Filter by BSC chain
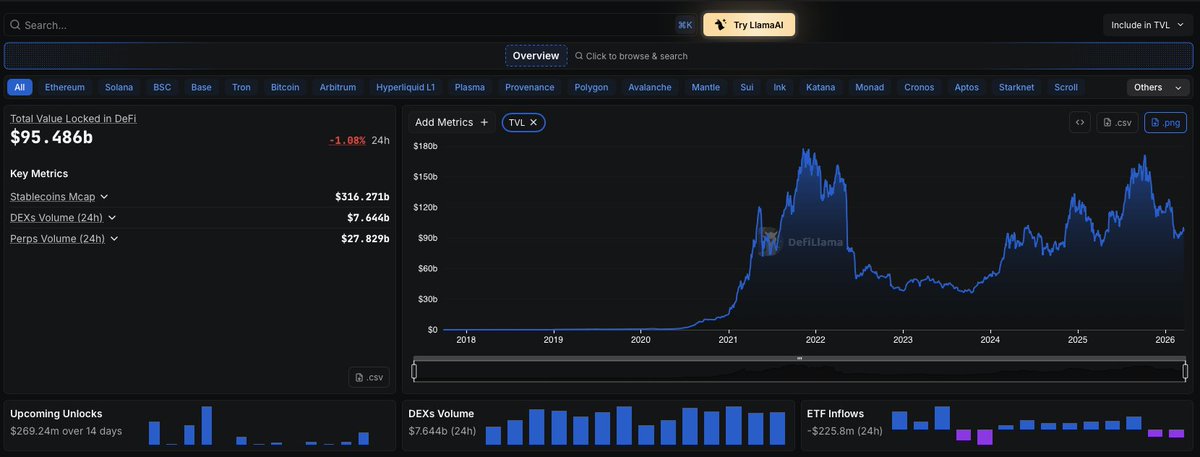This screenshot has height=457, width=1200. tap(162, 87)
